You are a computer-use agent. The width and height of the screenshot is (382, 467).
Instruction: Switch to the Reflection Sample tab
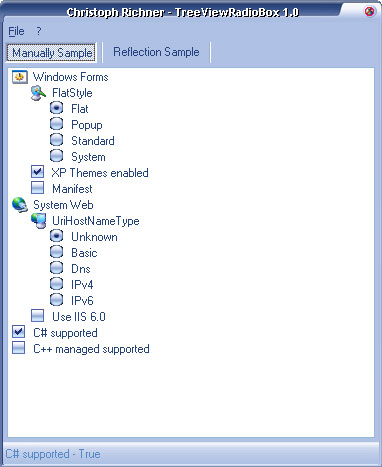point(156,52)
